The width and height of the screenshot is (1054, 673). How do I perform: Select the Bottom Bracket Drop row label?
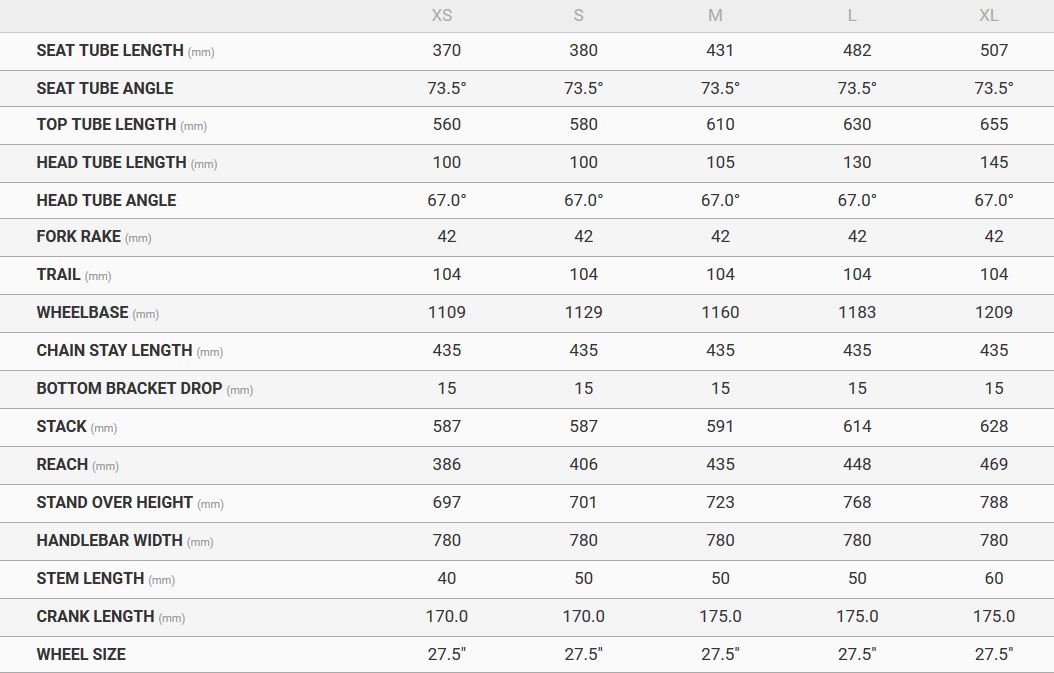(129, 388)
